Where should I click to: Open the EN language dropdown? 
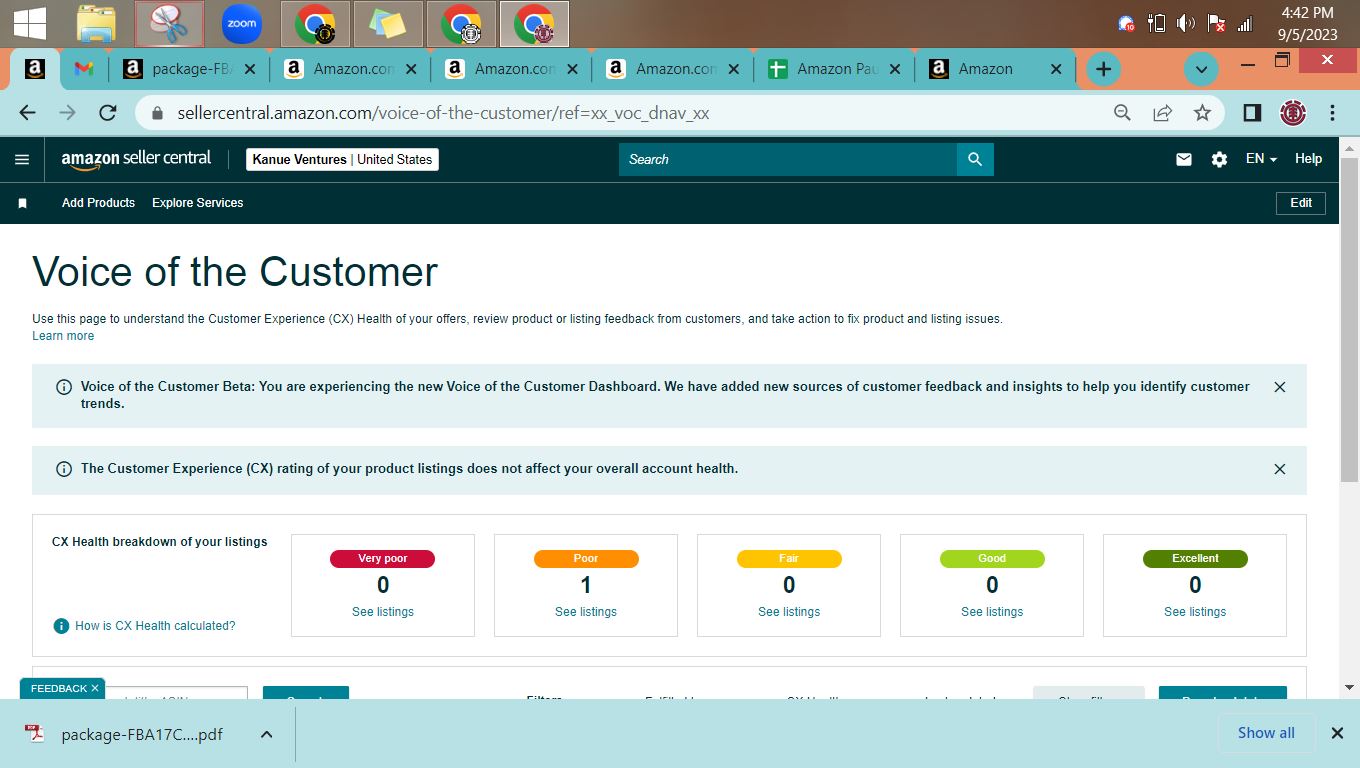[1260, 159]
